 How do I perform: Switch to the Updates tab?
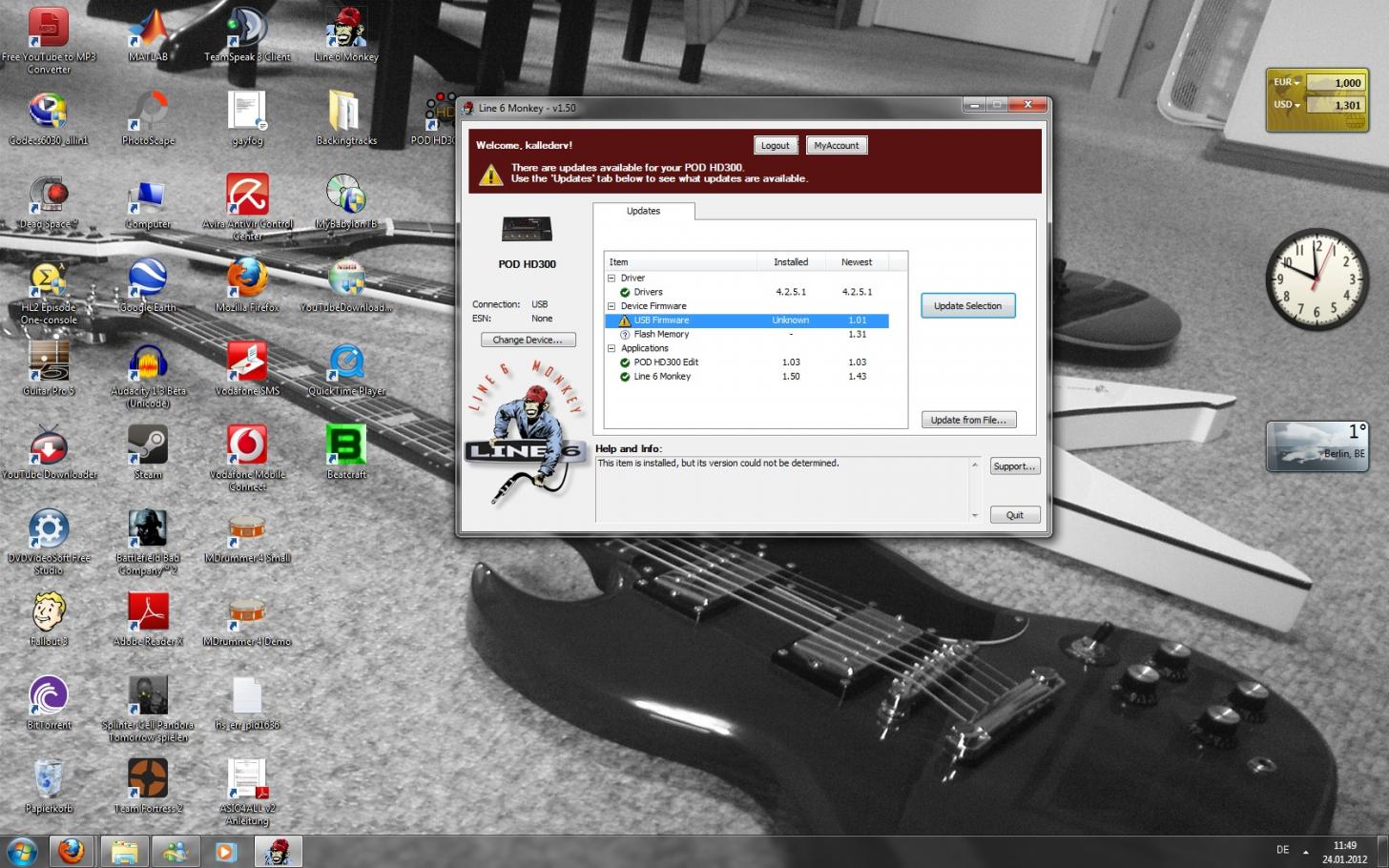click(644, 212)
